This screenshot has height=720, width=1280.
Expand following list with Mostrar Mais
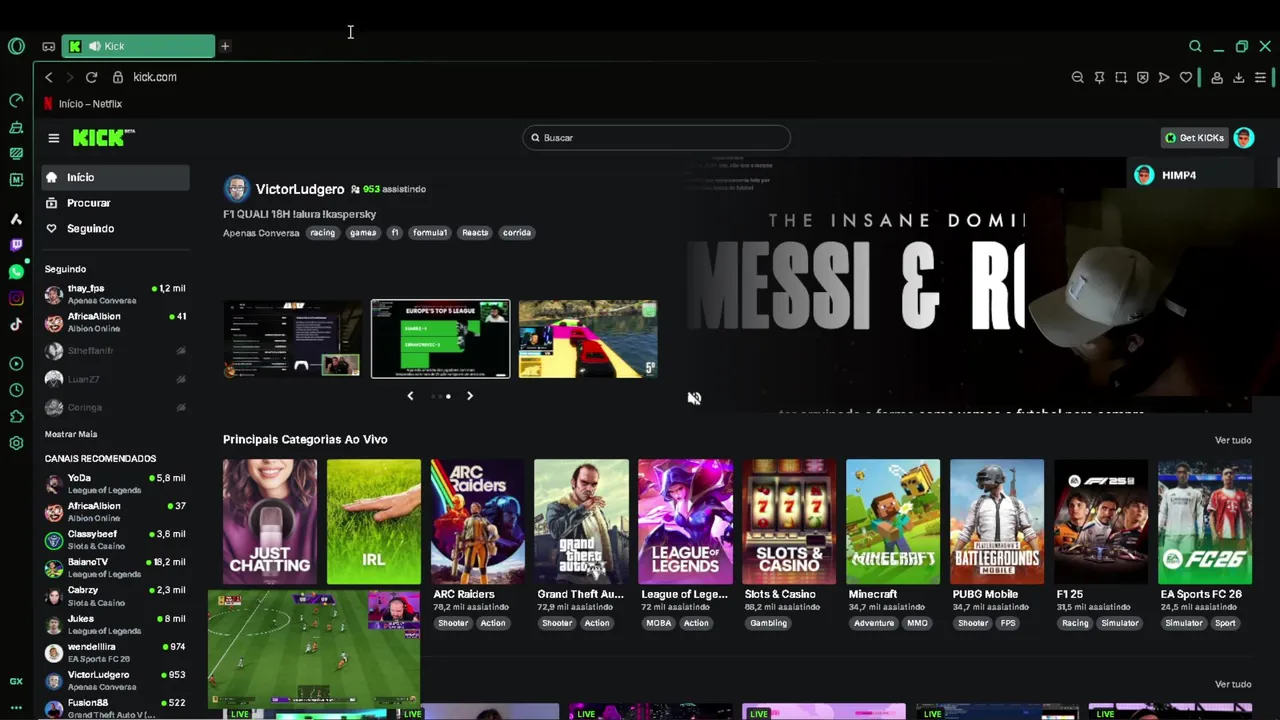71,434
